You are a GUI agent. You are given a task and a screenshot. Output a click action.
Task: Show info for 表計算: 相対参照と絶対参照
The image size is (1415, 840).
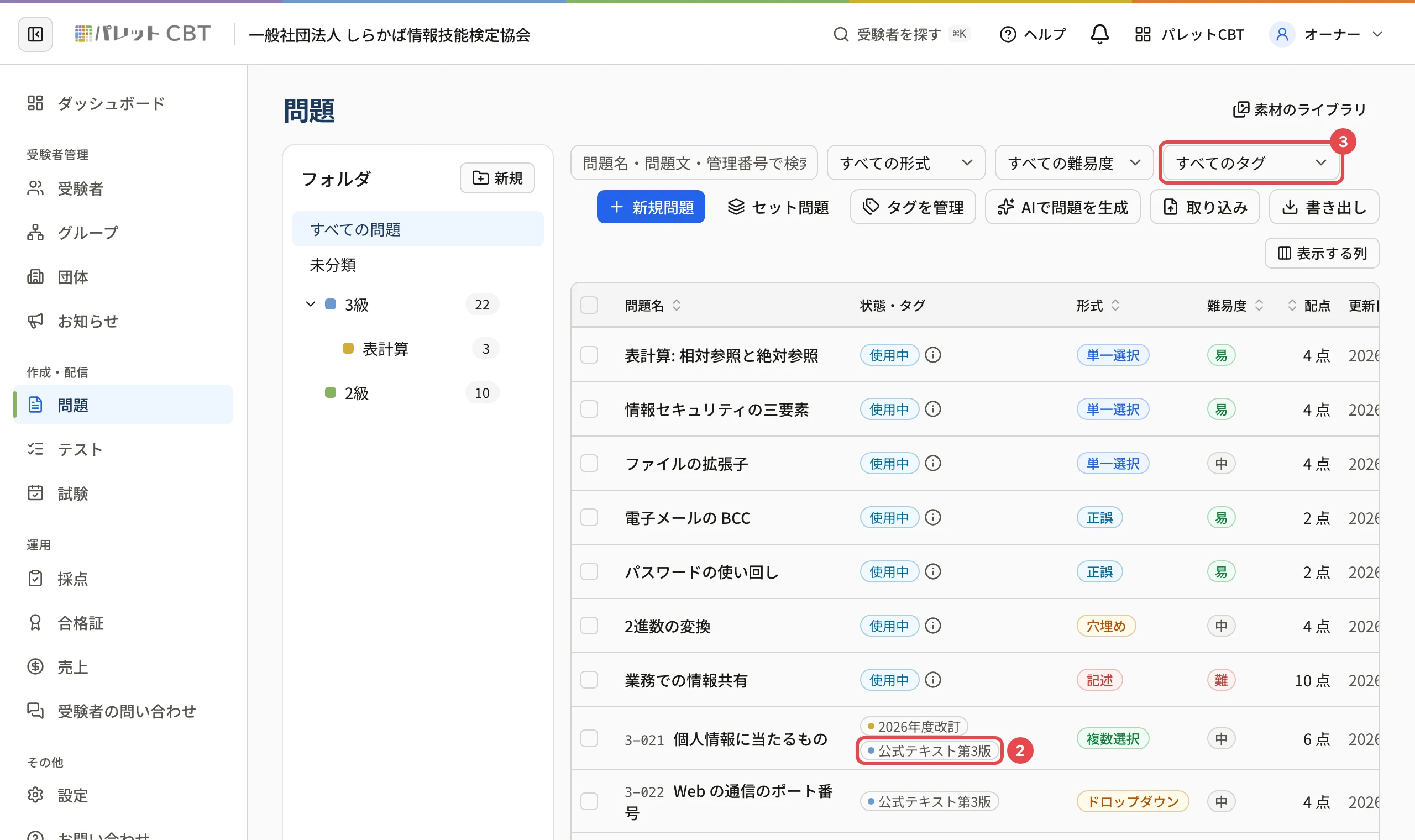[933, 355]
